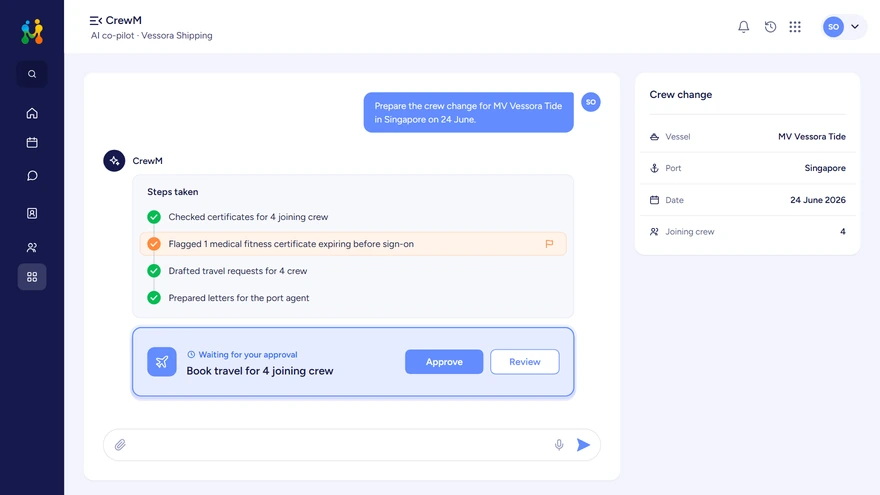Screen dimensions: 880x495
Task: Click the SO avatar beside the chat message
Action: pyautogui.click(x=590, y=102)
